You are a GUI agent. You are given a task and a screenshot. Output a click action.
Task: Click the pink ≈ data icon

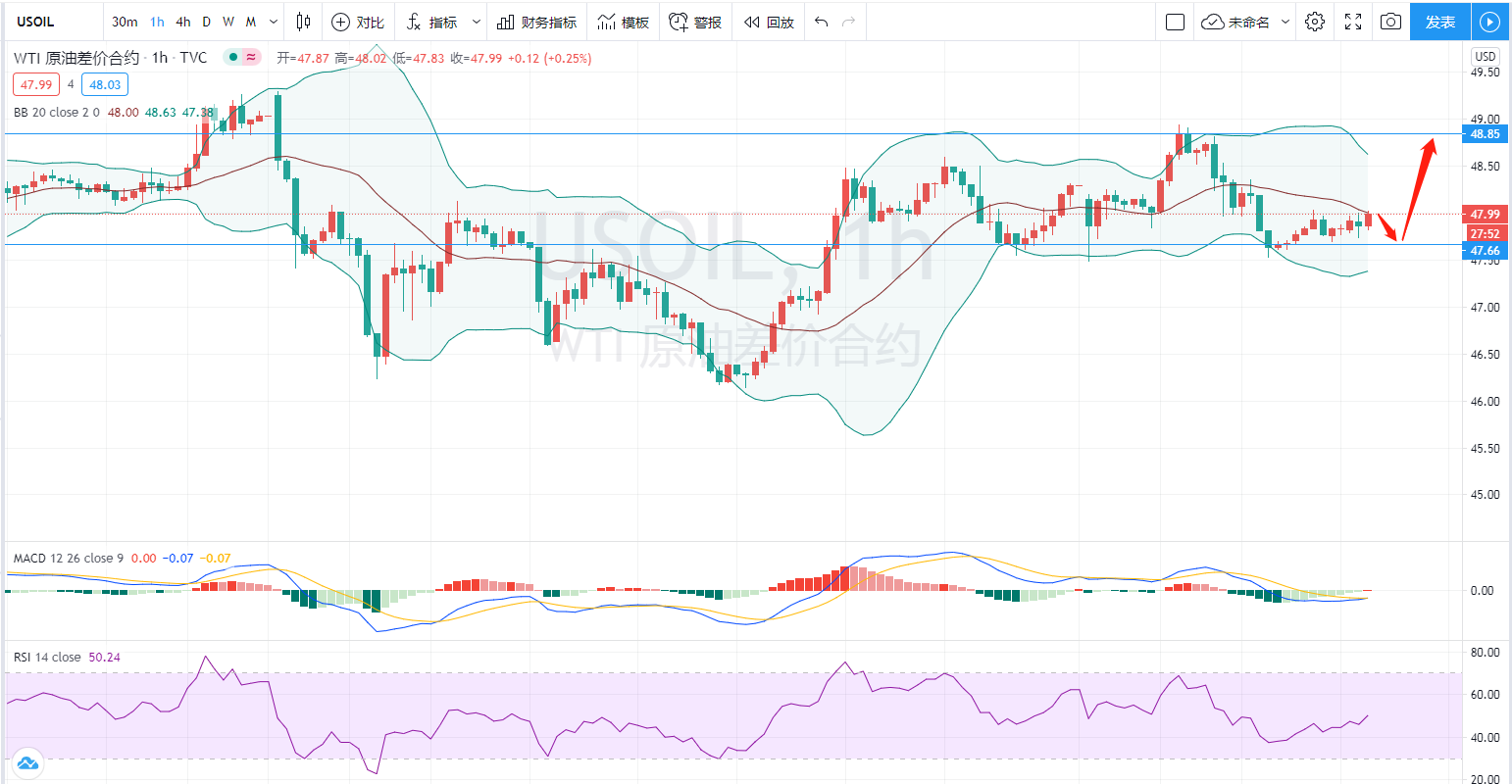pyautogui.click(x=252, y=58)
